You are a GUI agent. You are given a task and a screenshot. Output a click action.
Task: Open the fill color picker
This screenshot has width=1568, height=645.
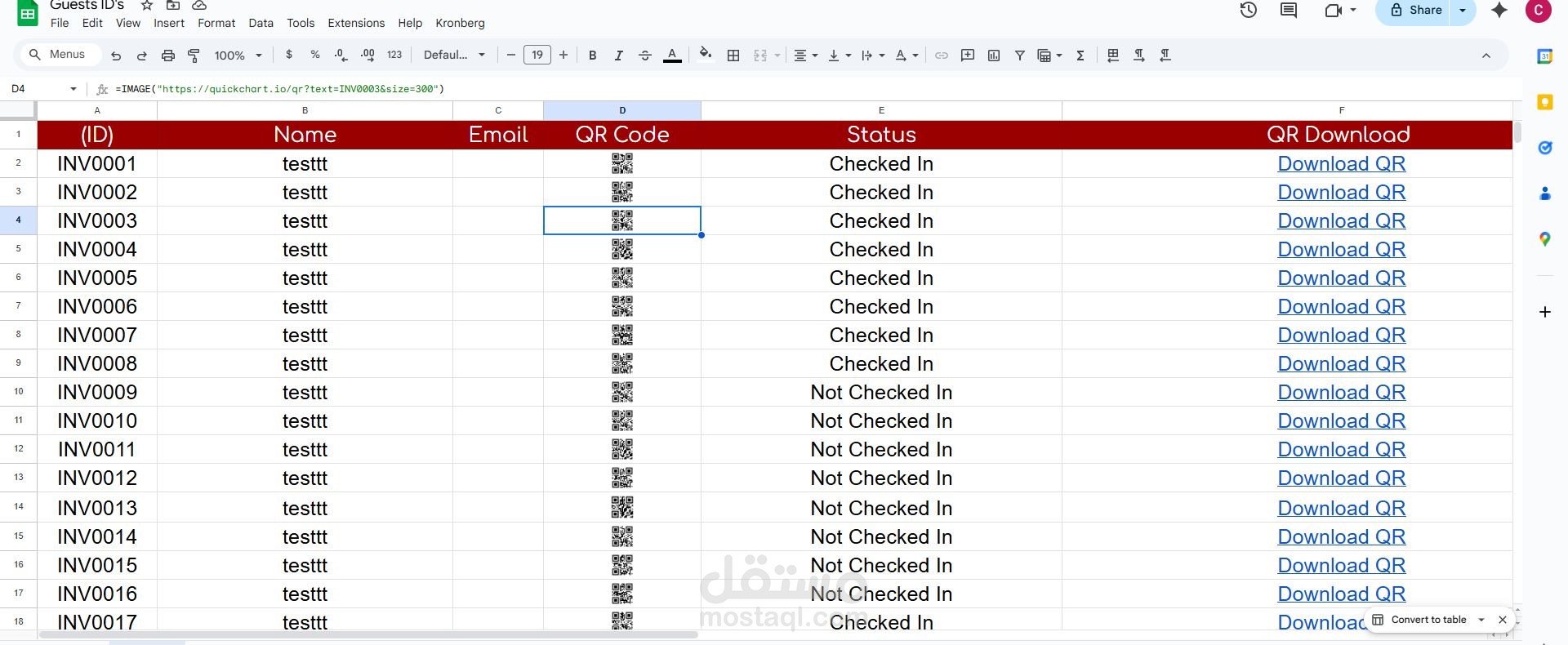click(706, 55)
